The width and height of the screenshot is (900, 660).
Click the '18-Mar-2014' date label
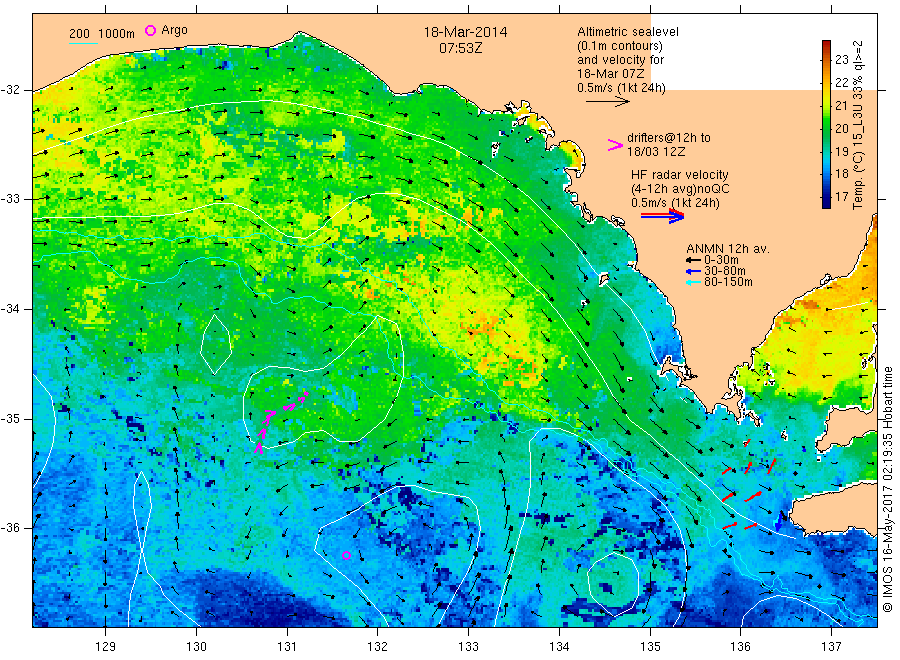tap(465, 32)
